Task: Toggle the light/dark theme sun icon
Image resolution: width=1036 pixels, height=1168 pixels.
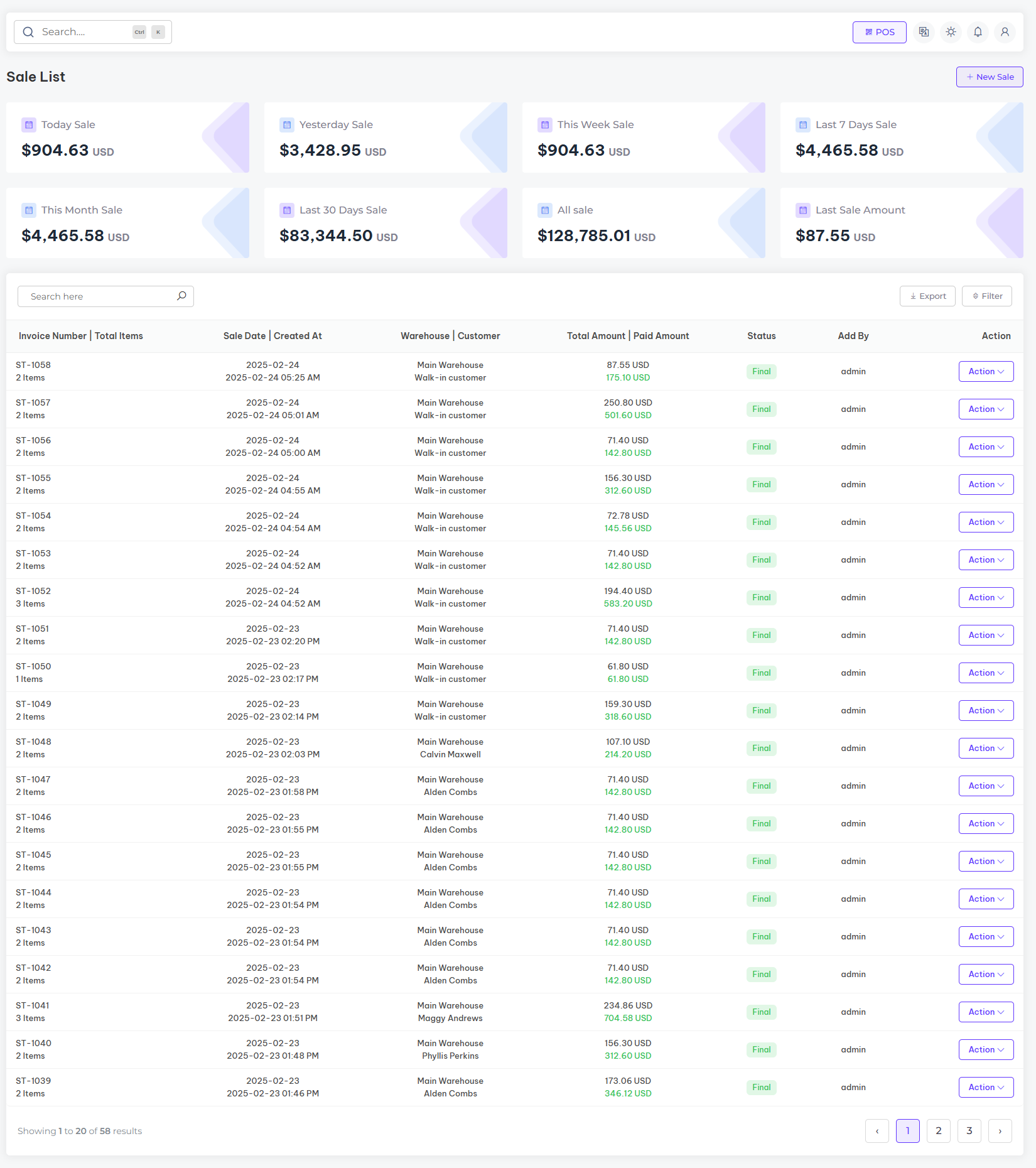Action: click(x=951, y=32)
